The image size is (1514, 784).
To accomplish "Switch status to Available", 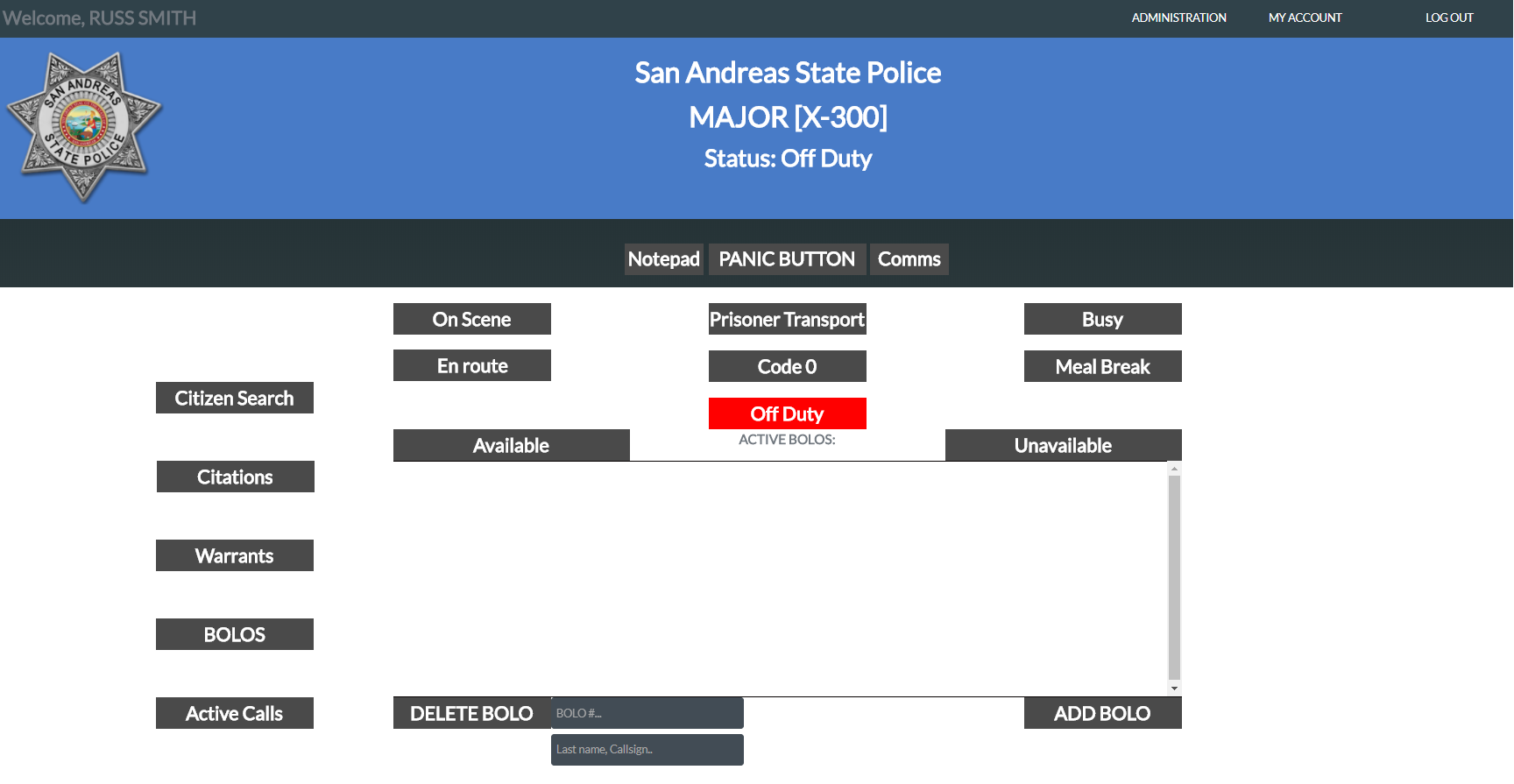I will pos(512,445).
